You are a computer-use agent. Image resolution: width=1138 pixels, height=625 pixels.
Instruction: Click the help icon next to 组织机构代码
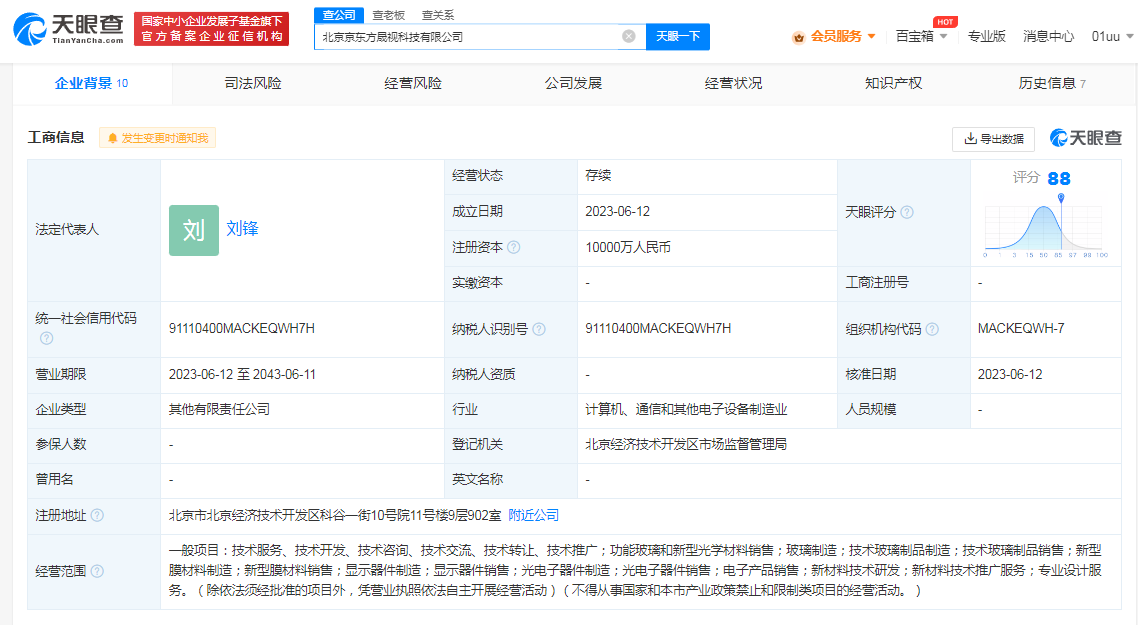(932, 330)
